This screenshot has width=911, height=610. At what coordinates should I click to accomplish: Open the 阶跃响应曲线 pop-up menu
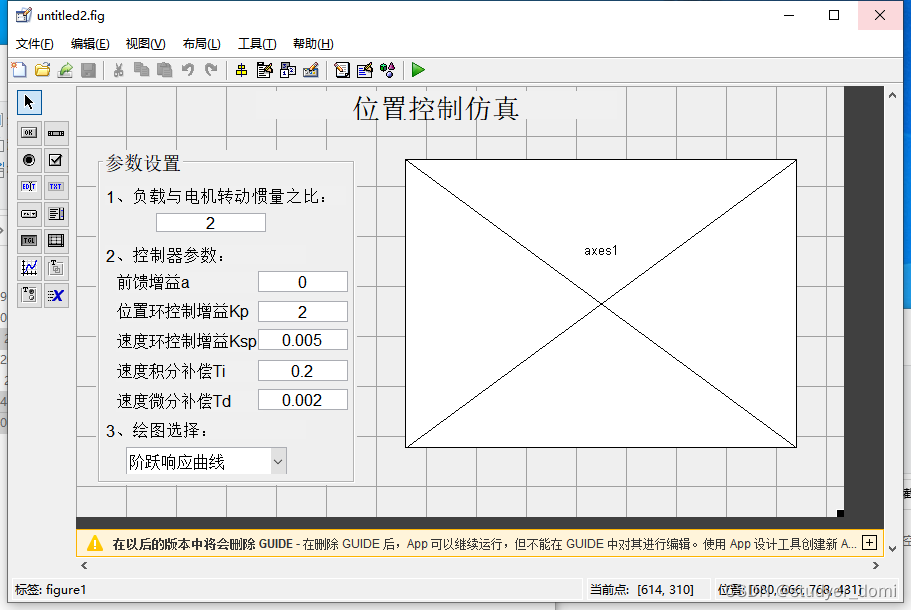[x=206, y=461]
